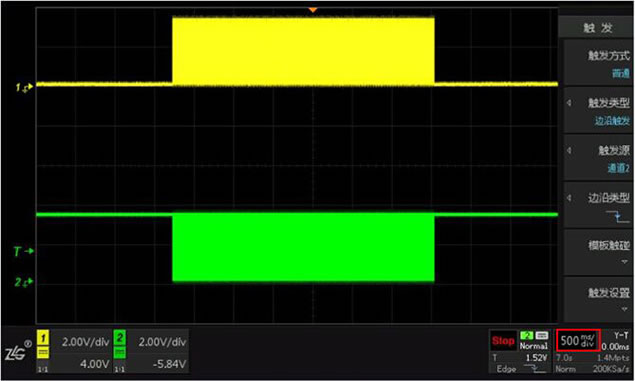
Task: Click the falling edge icon next to Edge
Action: tap(534, 368)
